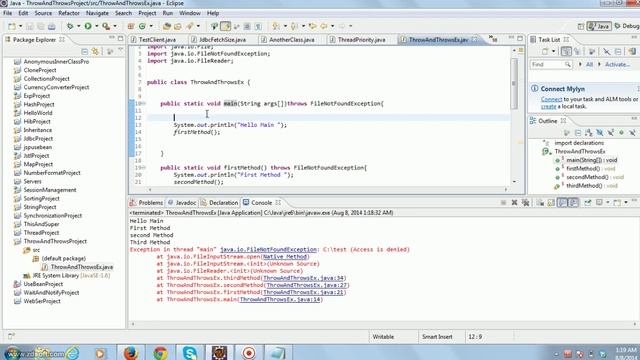Collapse all in Package Explorer
The width and height of the screenshot is (640, 360).
84,52
